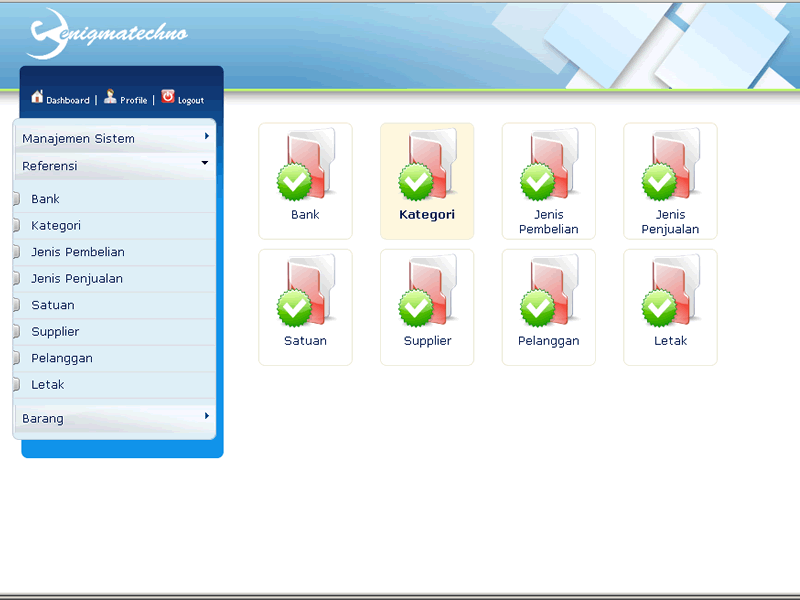Screen dimensions: 800x600
Task: Click the Manajemen Sistem header label
Action: tap(78, 139)
